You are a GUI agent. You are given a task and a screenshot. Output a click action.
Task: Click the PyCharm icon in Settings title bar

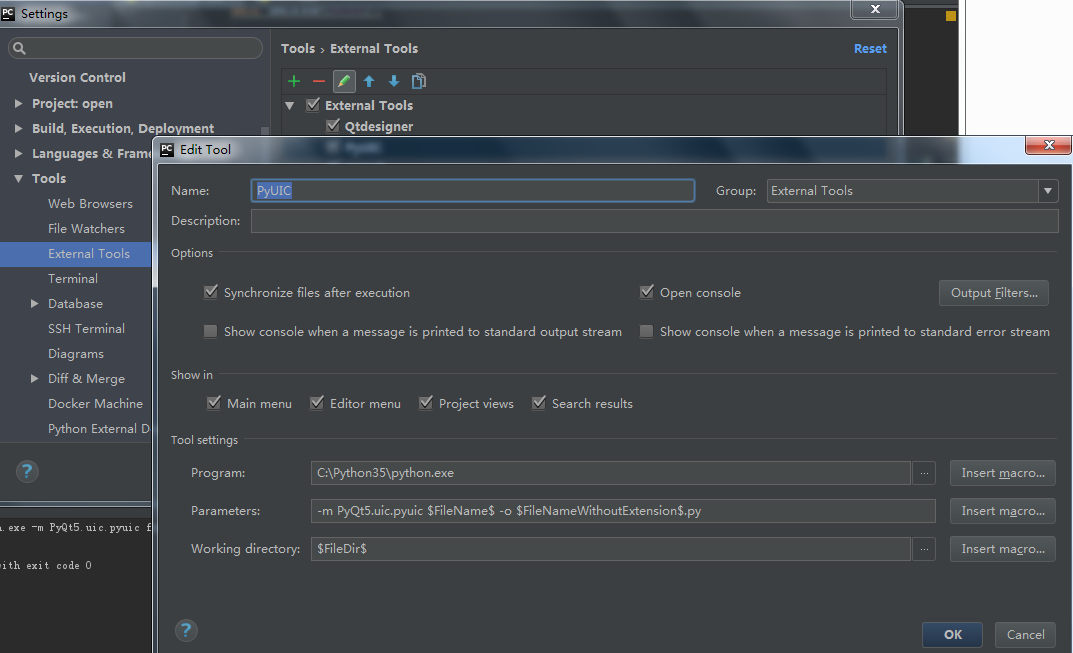[8, 14]
